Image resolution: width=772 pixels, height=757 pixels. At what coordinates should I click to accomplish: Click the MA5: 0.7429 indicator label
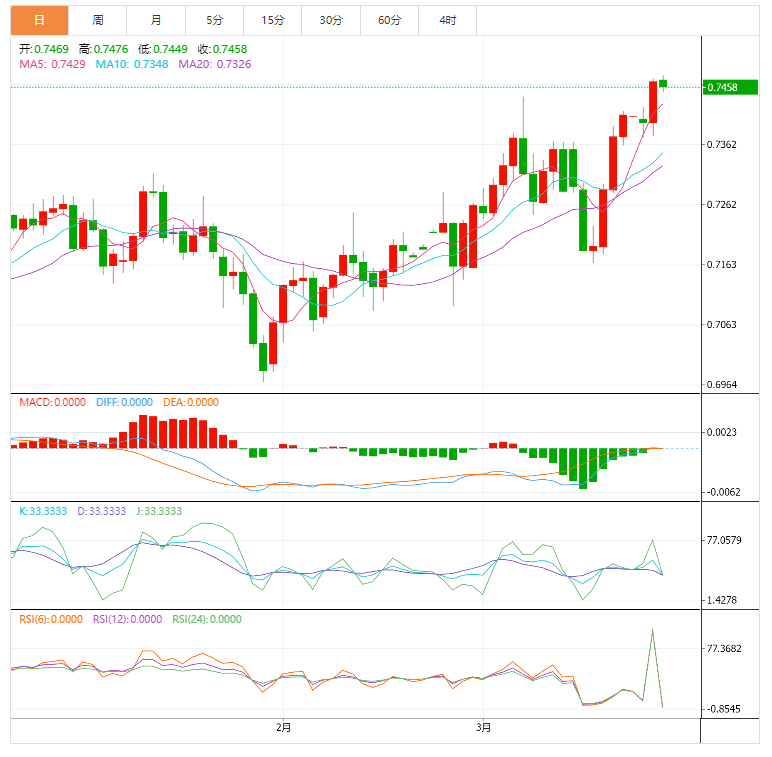(x=52, y=64)
